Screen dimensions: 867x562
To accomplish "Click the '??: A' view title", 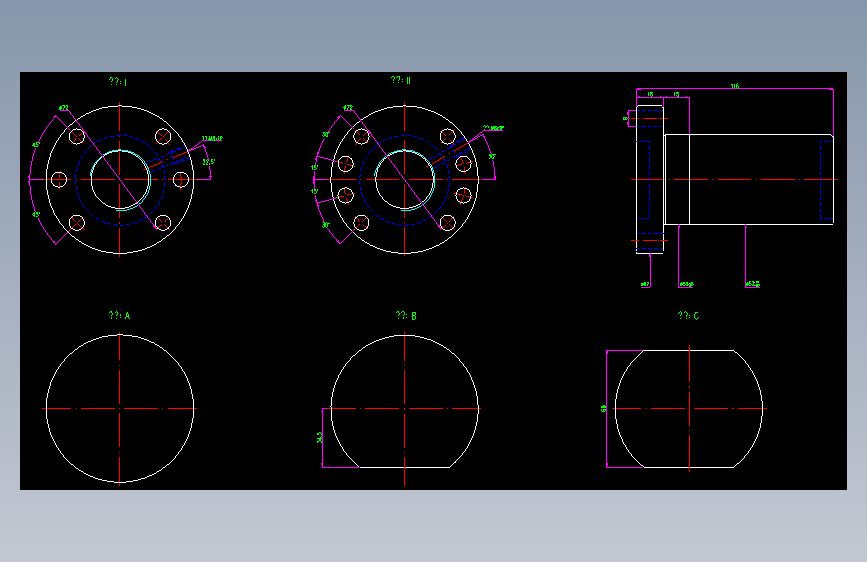I will (x=119, y=315).
